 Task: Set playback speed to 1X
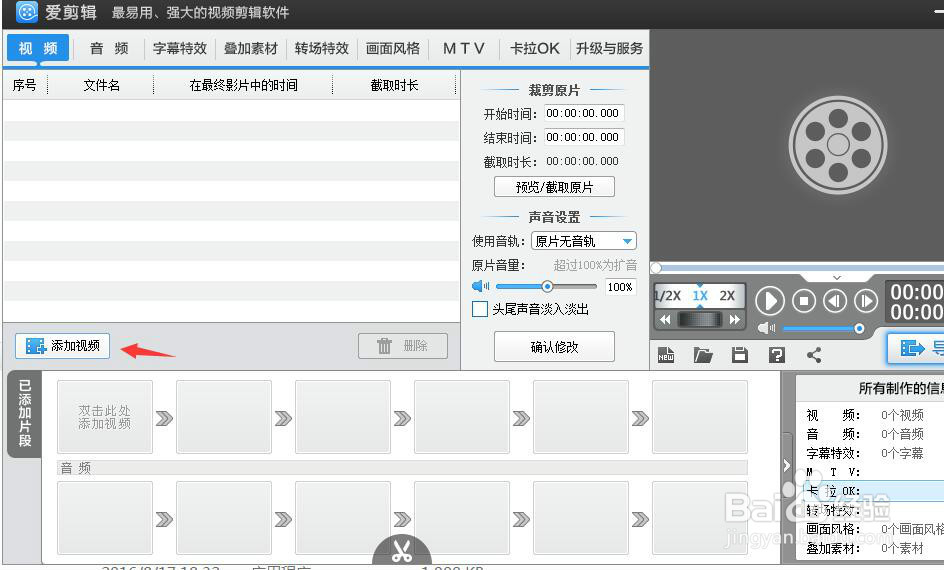pyautogui.click(x=700, y=296)
